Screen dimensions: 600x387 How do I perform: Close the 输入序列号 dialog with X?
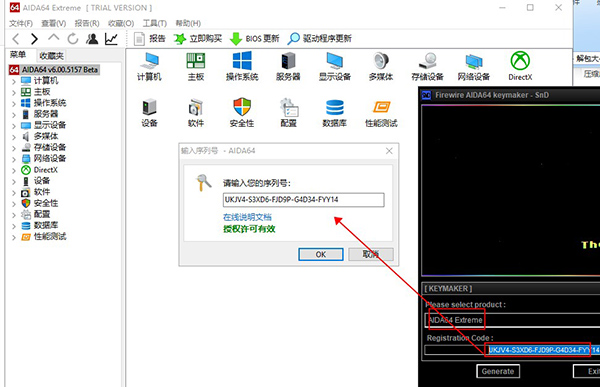point(389,151)
